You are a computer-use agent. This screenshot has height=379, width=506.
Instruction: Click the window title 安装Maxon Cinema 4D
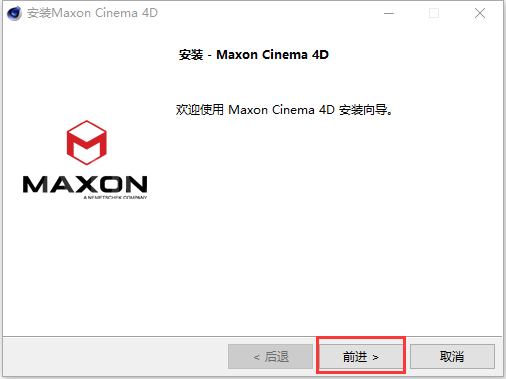[x=92, y=13]
